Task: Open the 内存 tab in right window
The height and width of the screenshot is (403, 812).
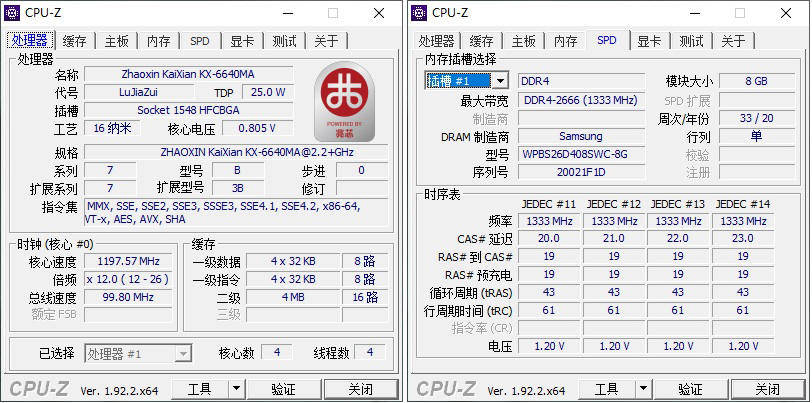Action: (566, 41)
